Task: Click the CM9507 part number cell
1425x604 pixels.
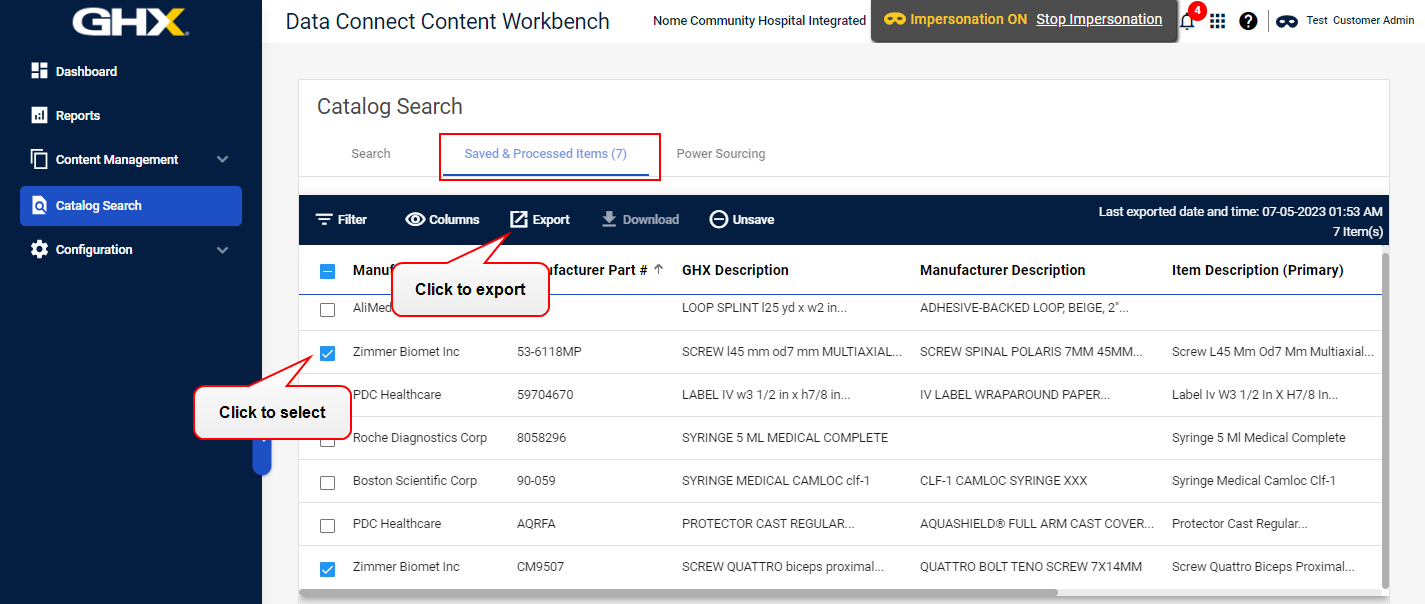Action: tap(540, 567)
